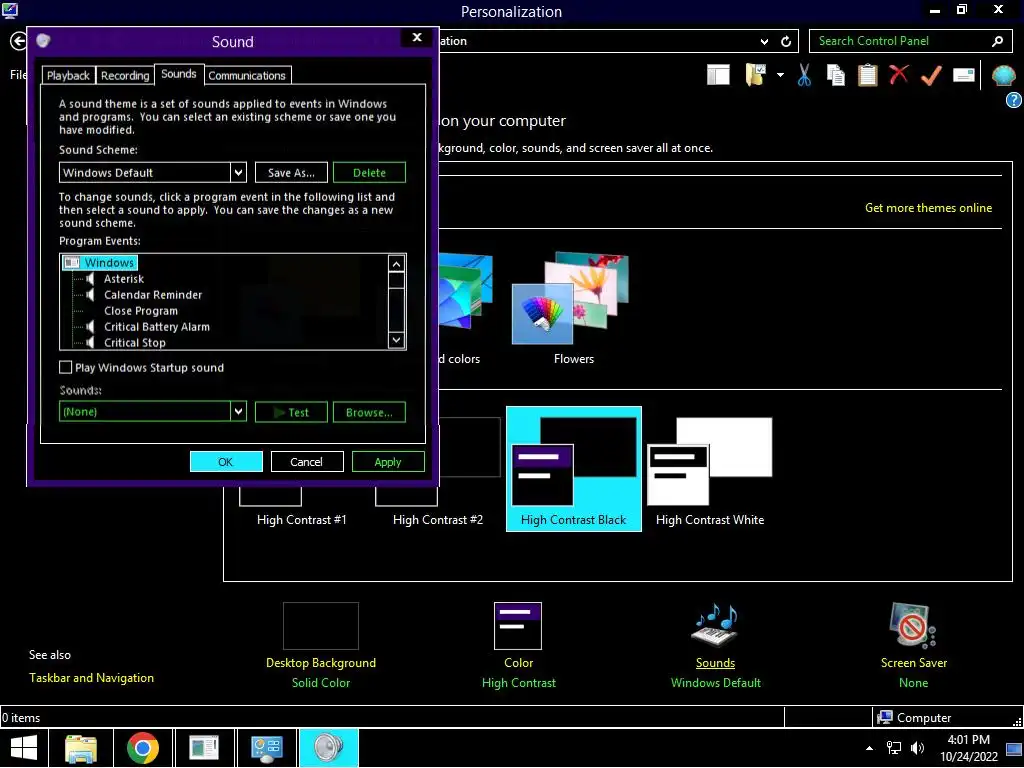
Task: Click the Program Events scroll up arrow
Action: (x=396, y=264)
